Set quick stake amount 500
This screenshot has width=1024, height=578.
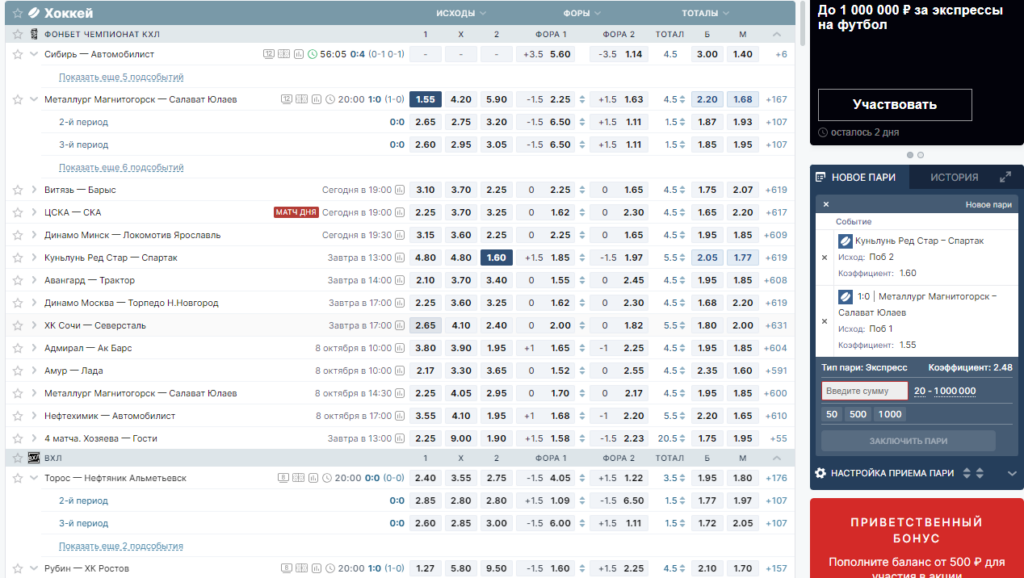coord(858,414)
